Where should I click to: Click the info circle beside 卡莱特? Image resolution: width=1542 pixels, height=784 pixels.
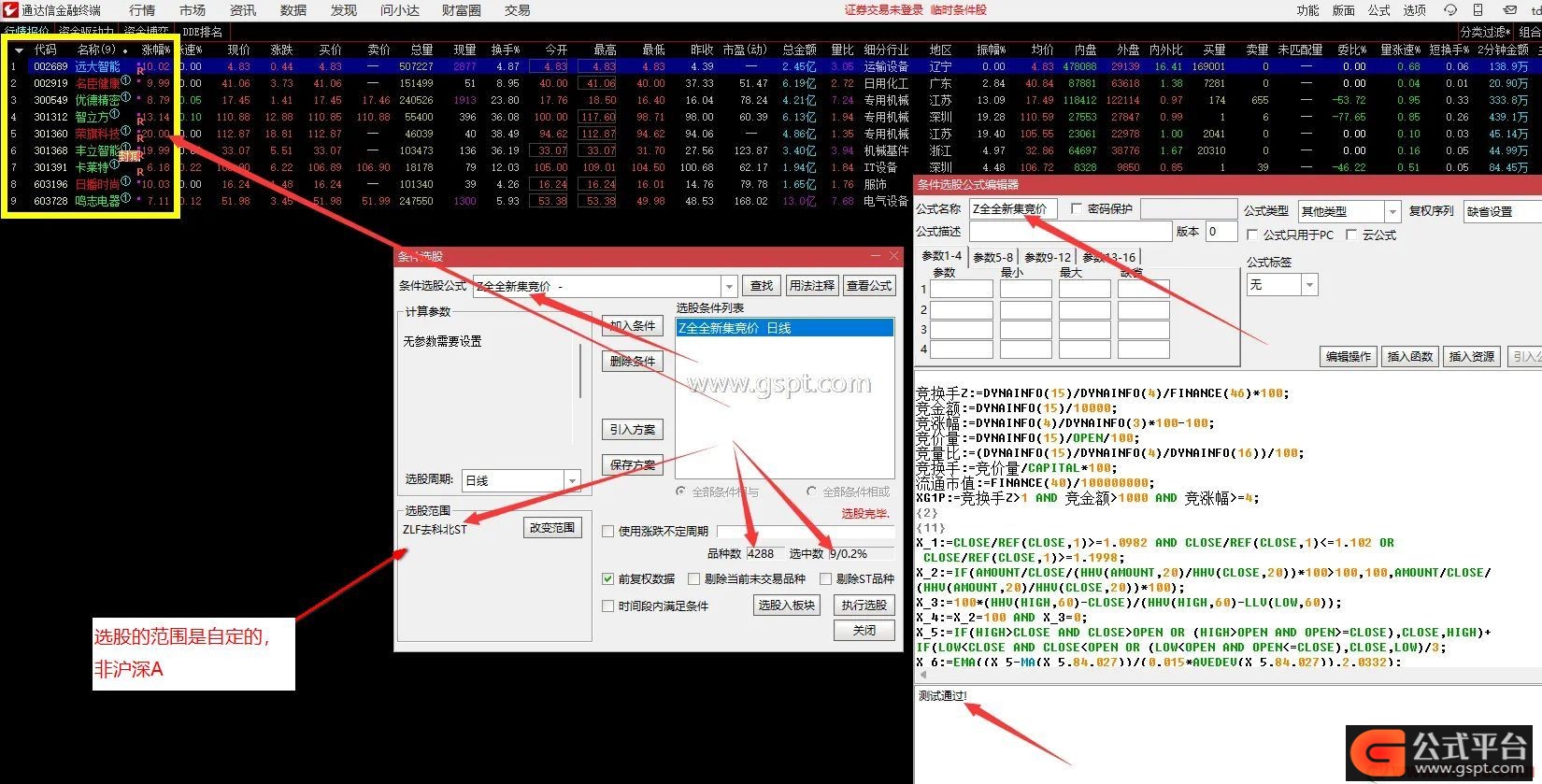114,164
